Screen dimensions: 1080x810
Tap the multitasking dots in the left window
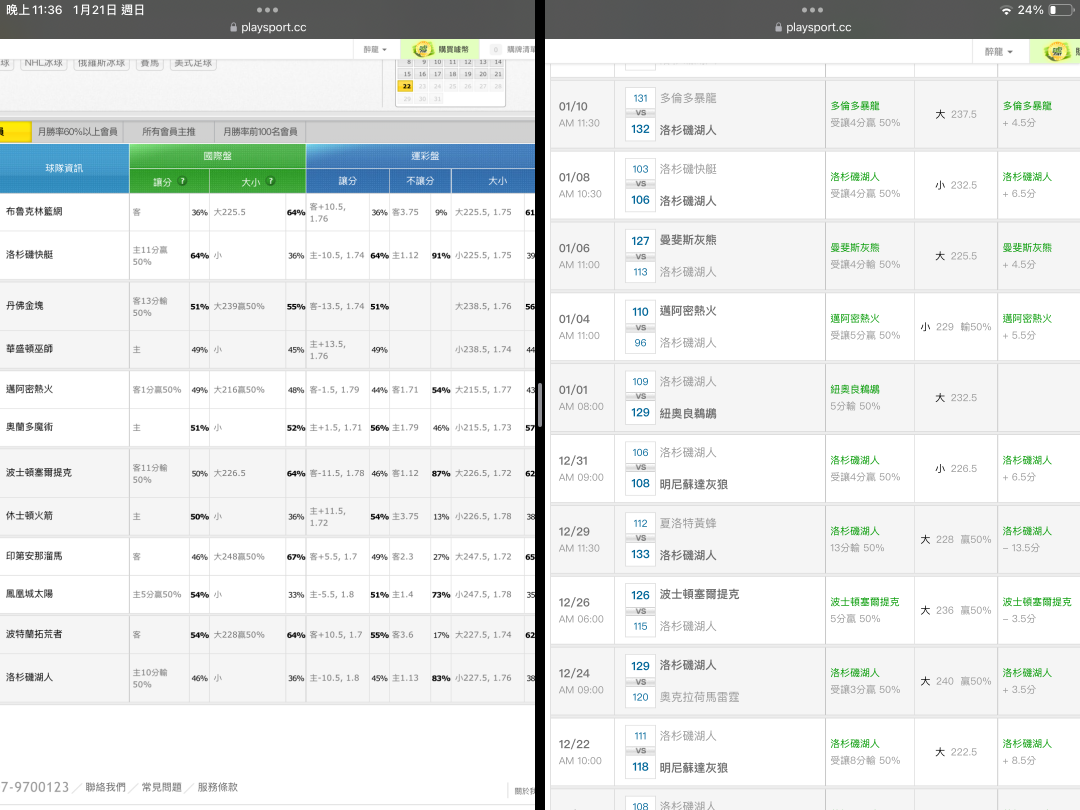click(267, 10)
